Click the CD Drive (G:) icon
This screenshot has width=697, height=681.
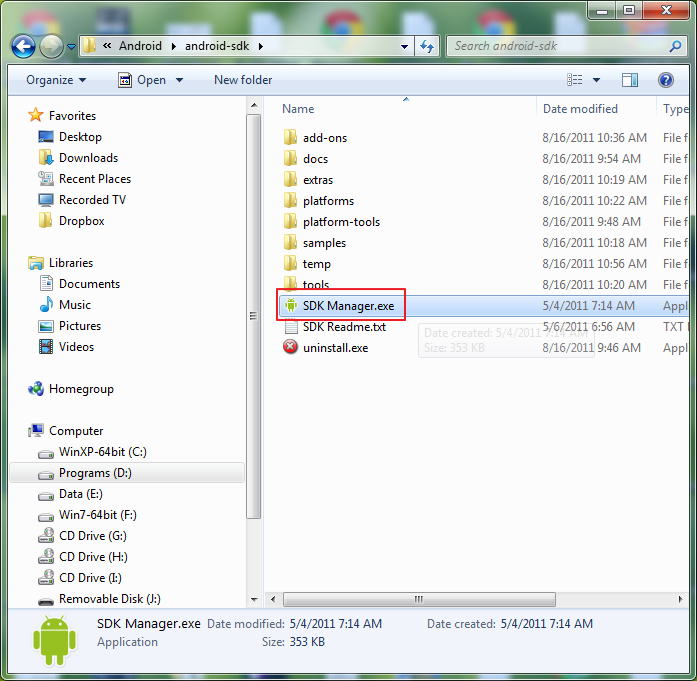point(46,536)
